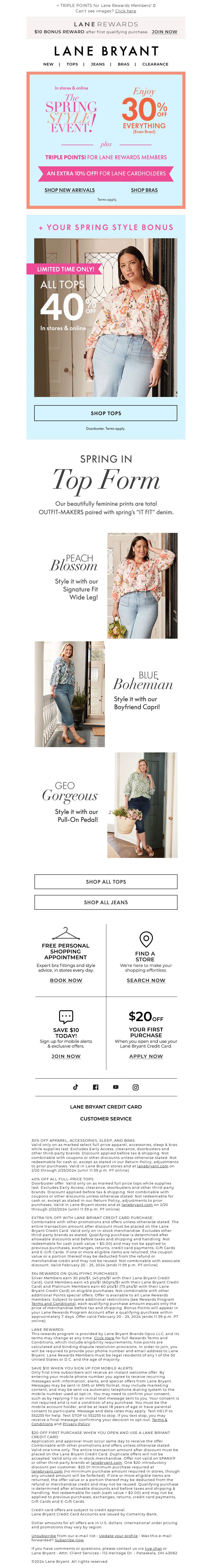Open the TOPS navigation item
Screen dimensions: 212x1568
click(x=72, y=64)
